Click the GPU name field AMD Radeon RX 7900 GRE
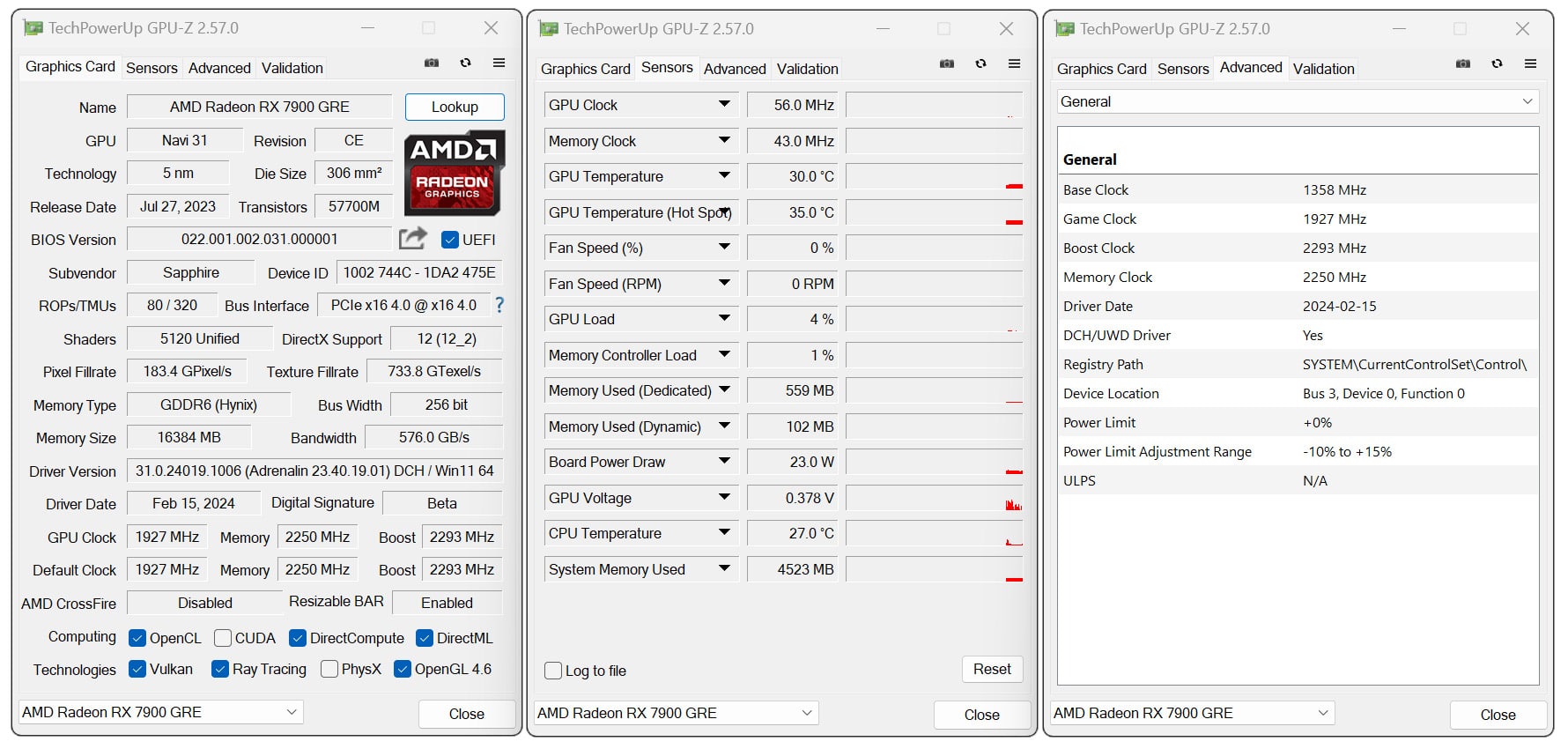Screen dimensions: 1568x749 tap(260, 107)
